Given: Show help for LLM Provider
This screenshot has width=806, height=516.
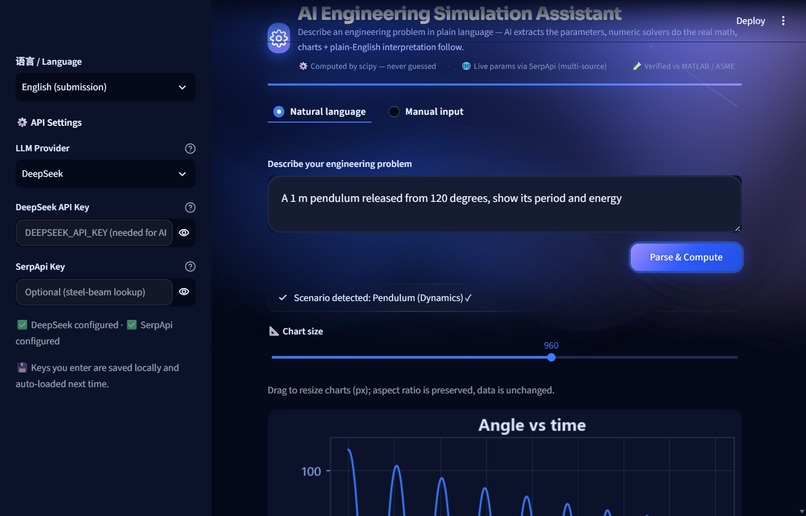Looking at the screenshot, I should 190,149.
